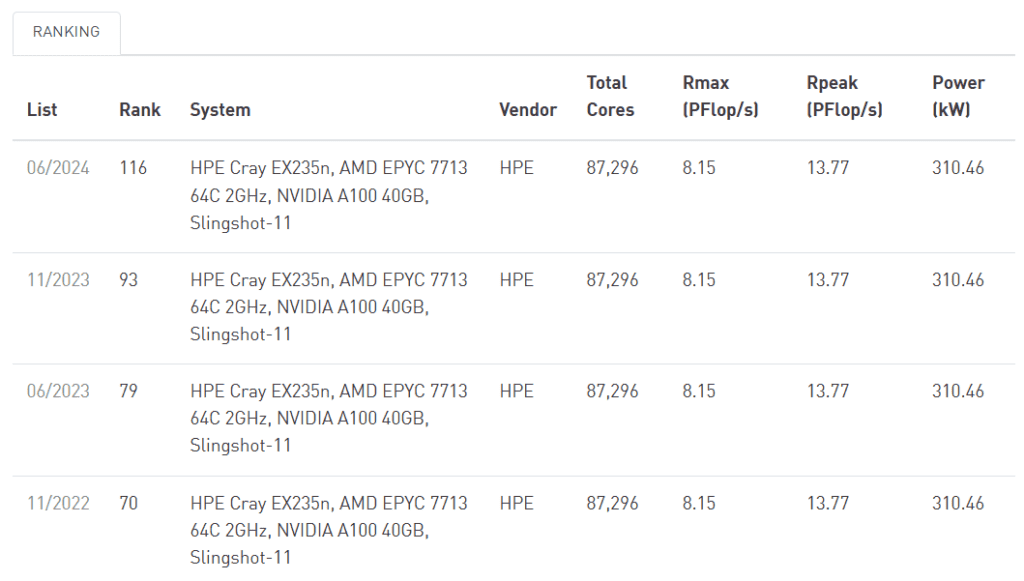This screenshot has height=581, width=1024.
Task: Click the Rank column header
Action: click(139, 110)
